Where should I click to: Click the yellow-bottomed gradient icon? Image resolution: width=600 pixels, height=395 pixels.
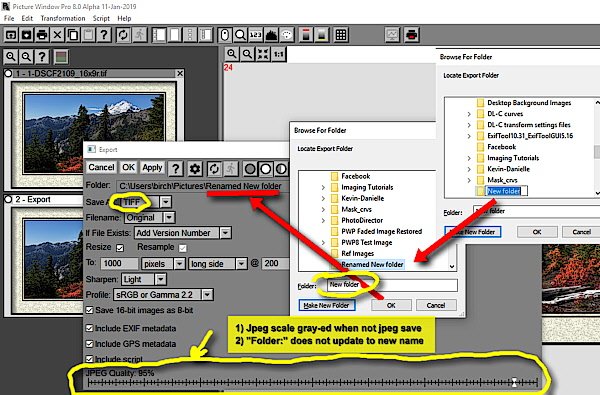click(x=321, y=35)
